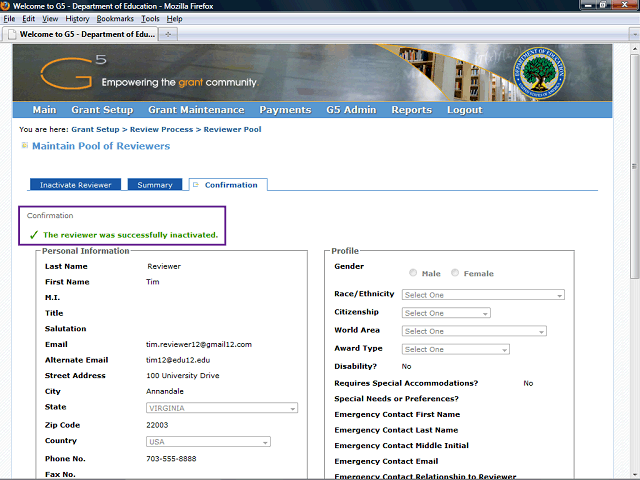Viewport: 640px width, 480px height.
Task: Click the successfully inactivated message
Action: (x=131, y=235)
